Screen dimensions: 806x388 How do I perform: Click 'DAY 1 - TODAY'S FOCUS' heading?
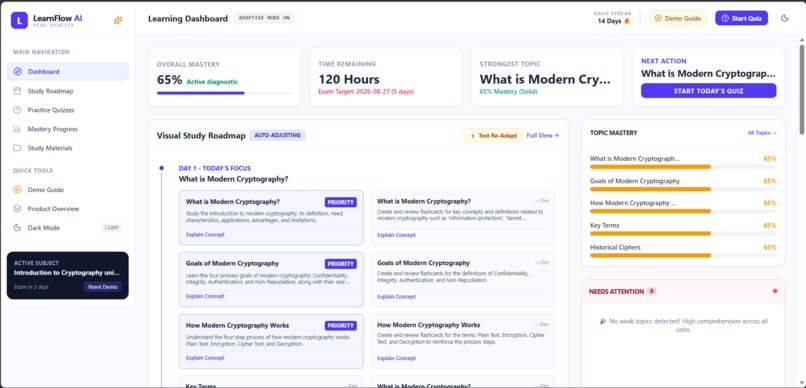215,168
